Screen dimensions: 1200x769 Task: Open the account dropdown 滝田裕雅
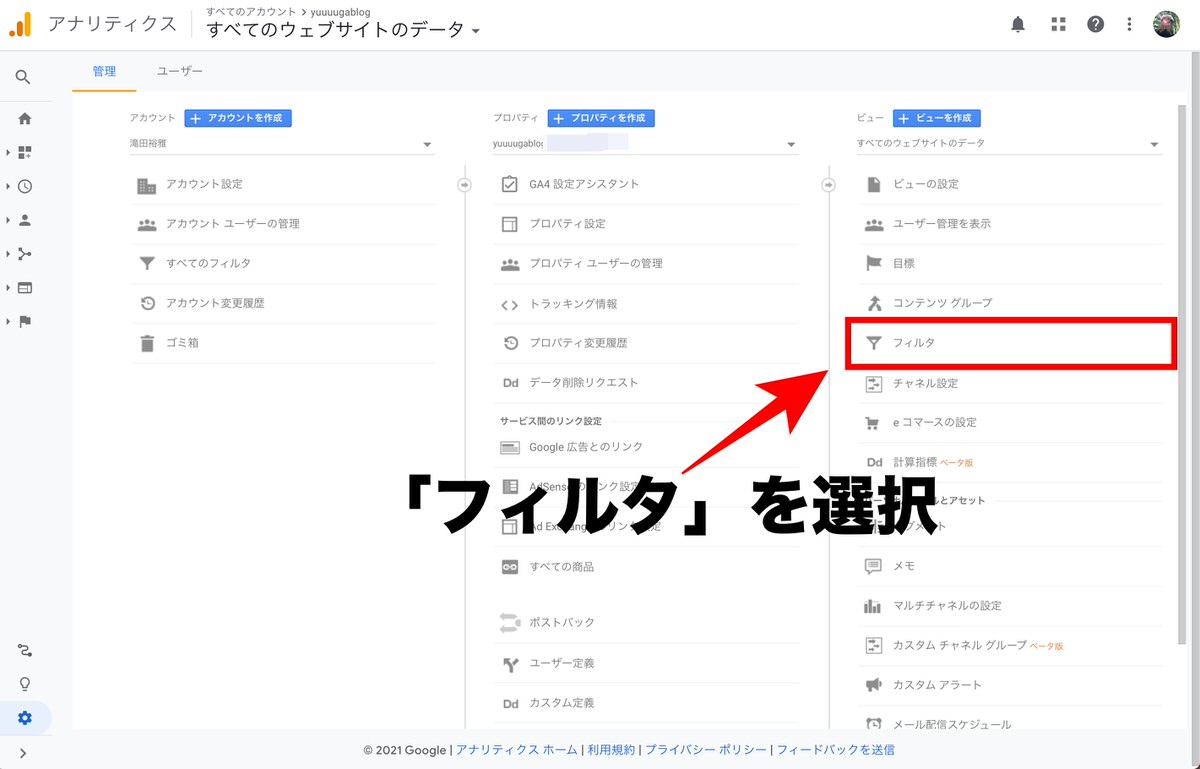[x=282, y=144]
